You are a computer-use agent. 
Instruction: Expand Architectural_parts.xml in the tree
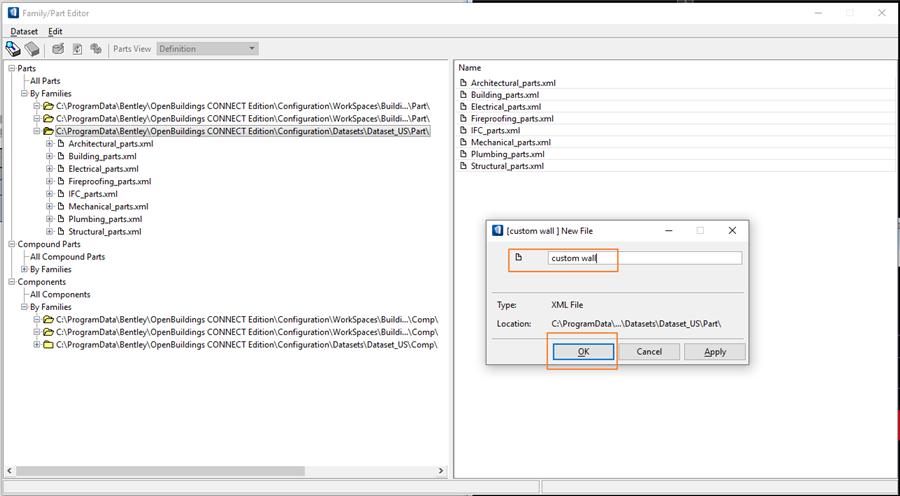point(49,144)
